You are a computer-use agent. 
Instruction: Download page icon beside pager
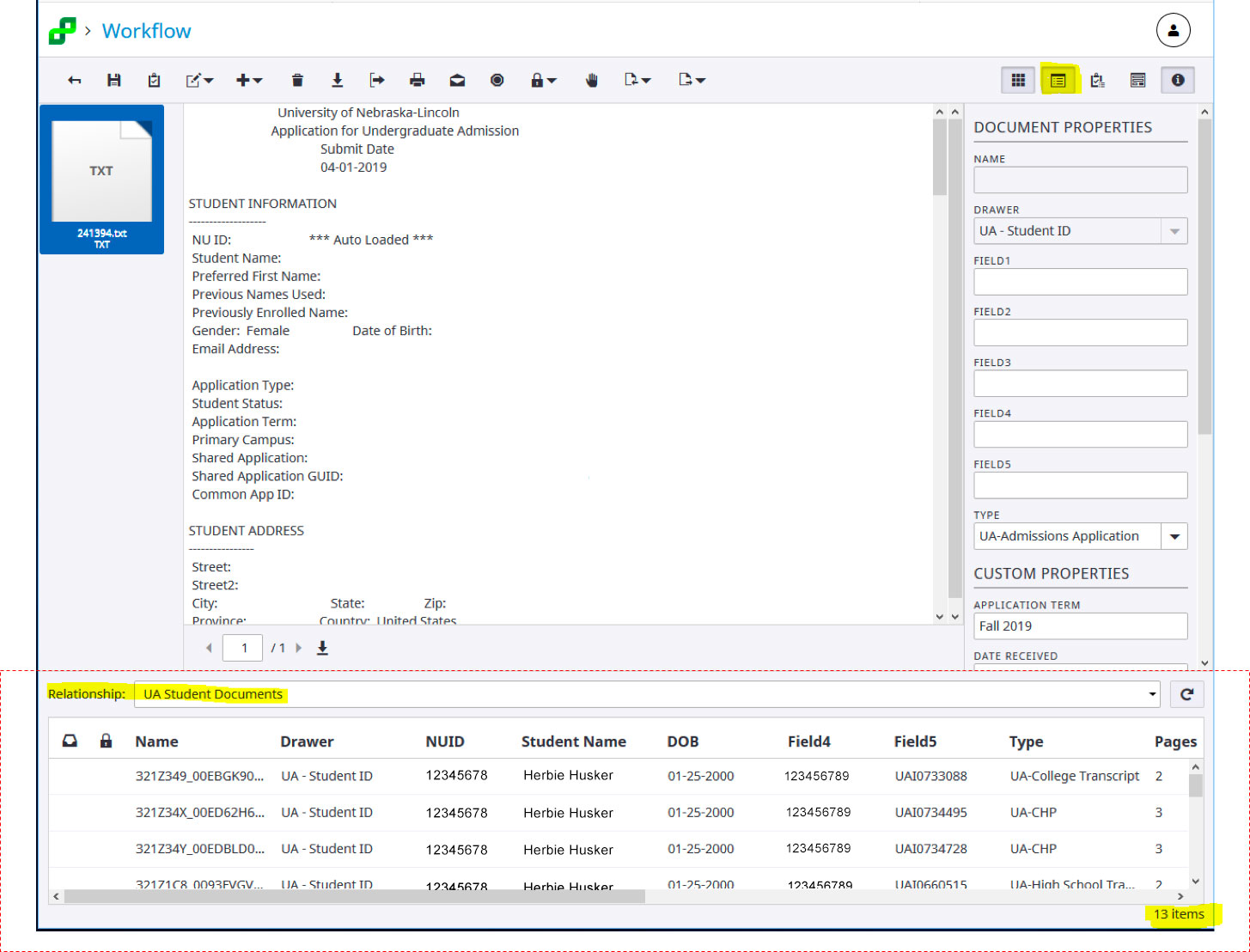tap(323, 648)
